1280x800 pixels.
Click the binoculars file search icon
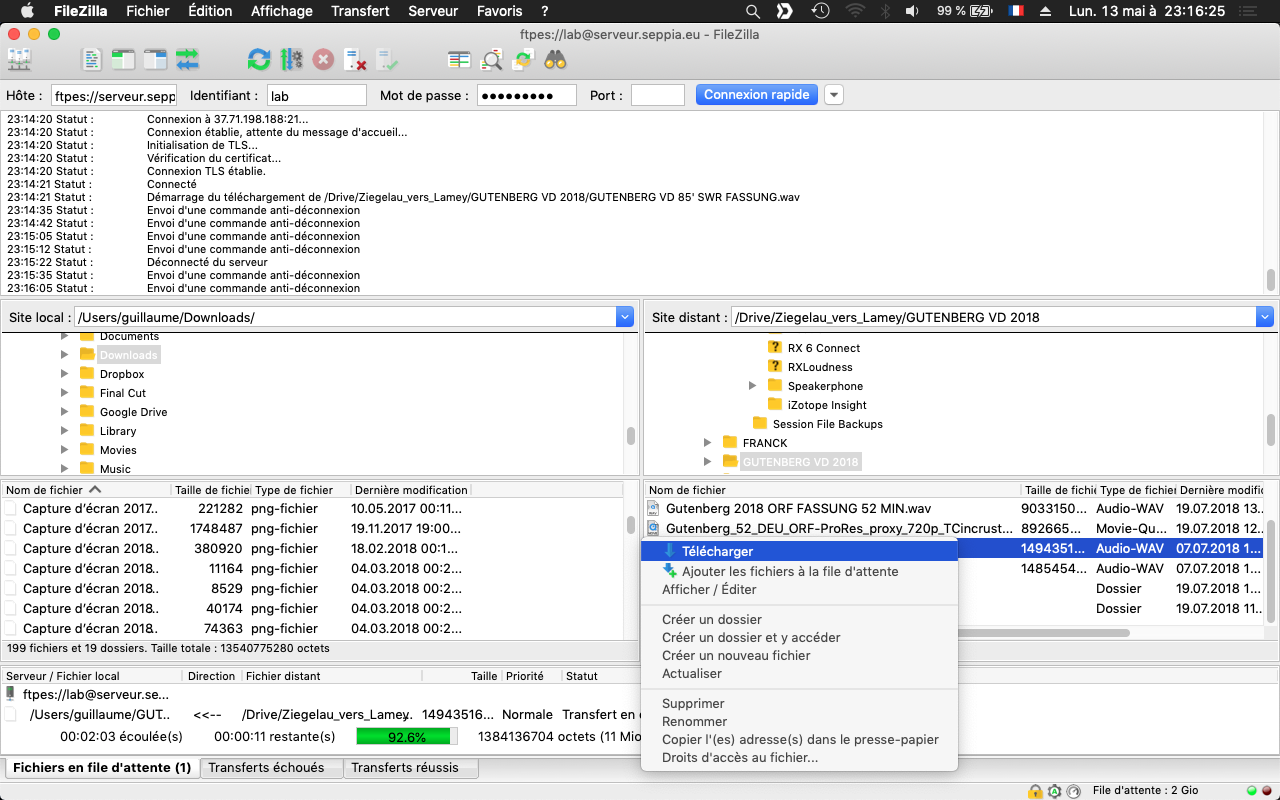pos(555,60)
